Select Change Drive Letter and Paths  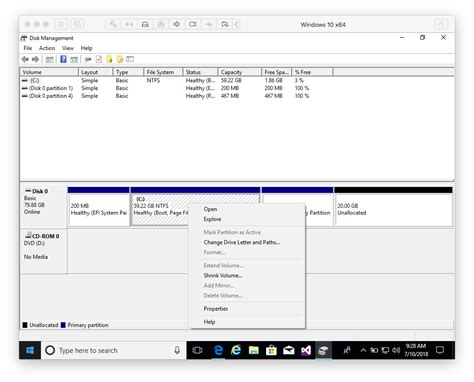click(248, 242)
